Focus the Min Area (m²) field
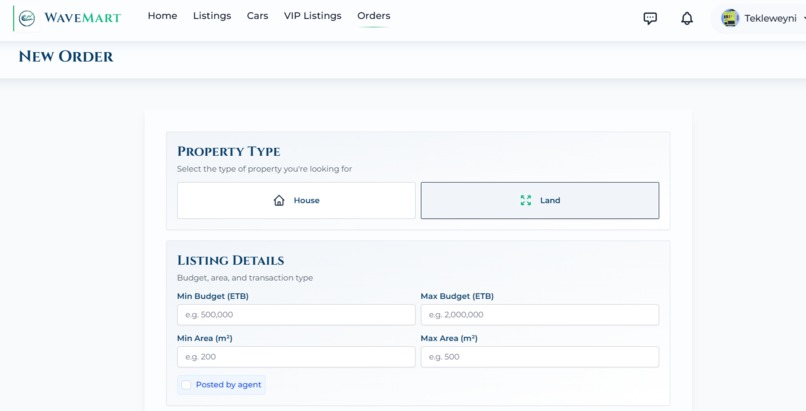806x411 pixels. [296, 357]
